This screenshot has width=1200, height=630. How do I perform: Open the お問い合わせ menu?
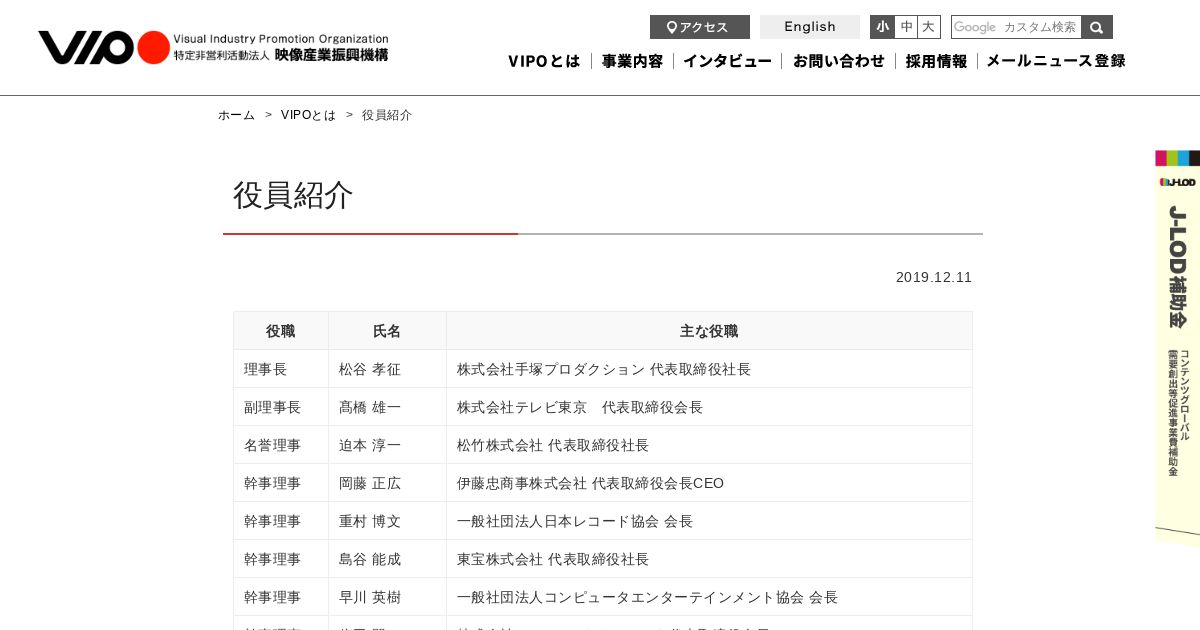[839, 61]
